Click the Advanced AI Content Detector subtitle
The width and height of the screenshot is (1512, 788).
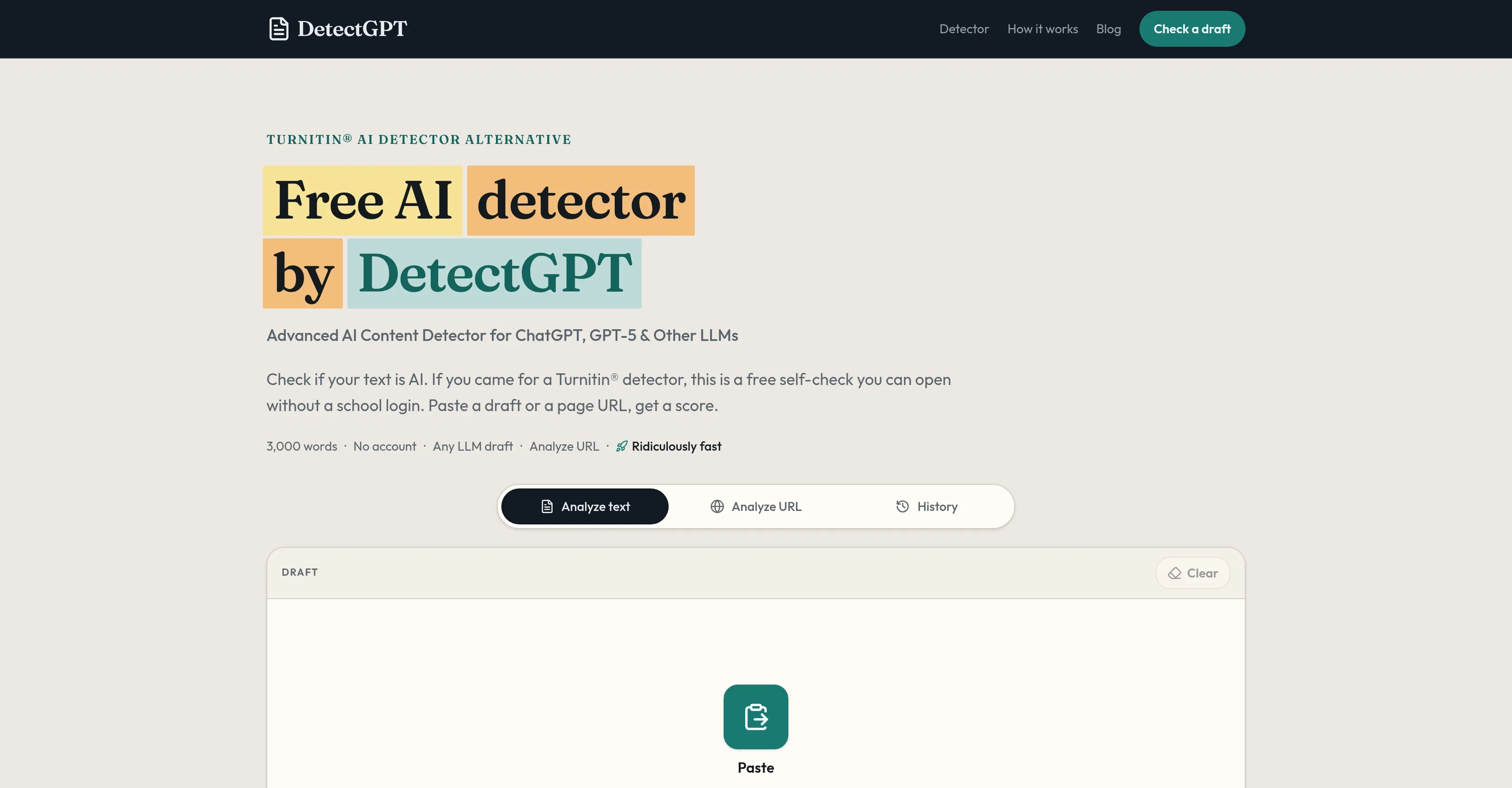click(503, 336)
